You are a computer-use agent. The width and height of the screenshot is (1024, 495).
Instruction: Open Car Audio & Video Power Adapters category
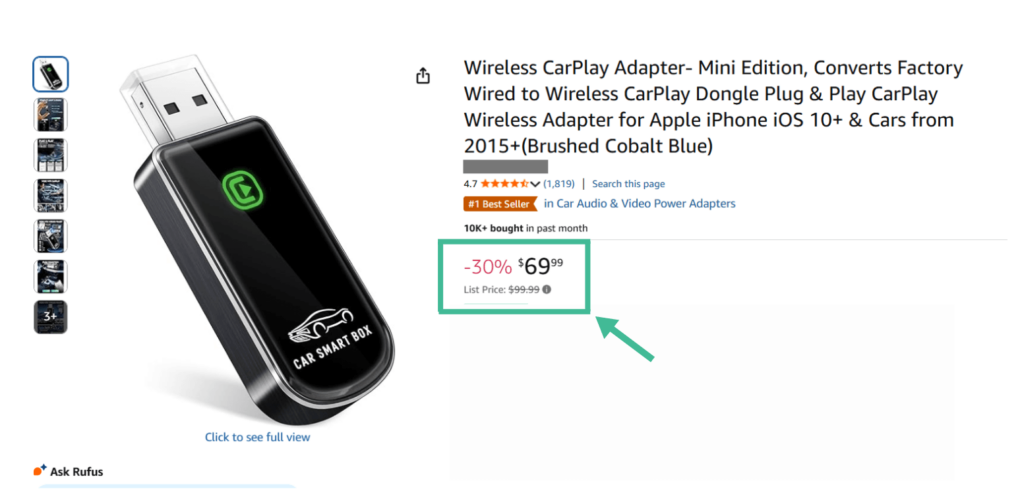(x=640, y=204)
